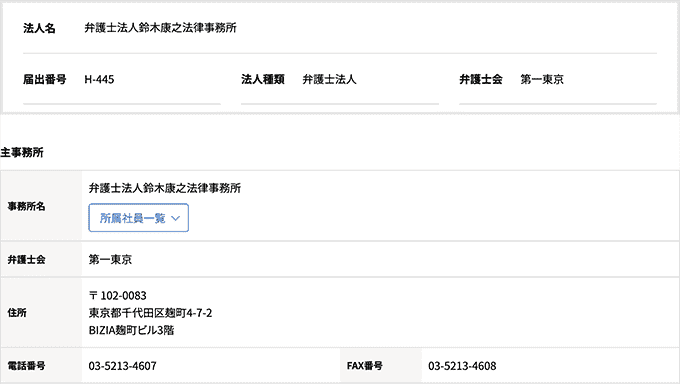This screenshot has height=384, width=680.
Task: Click 第一東京 in the top summary box
Action: tap(542, 79)
